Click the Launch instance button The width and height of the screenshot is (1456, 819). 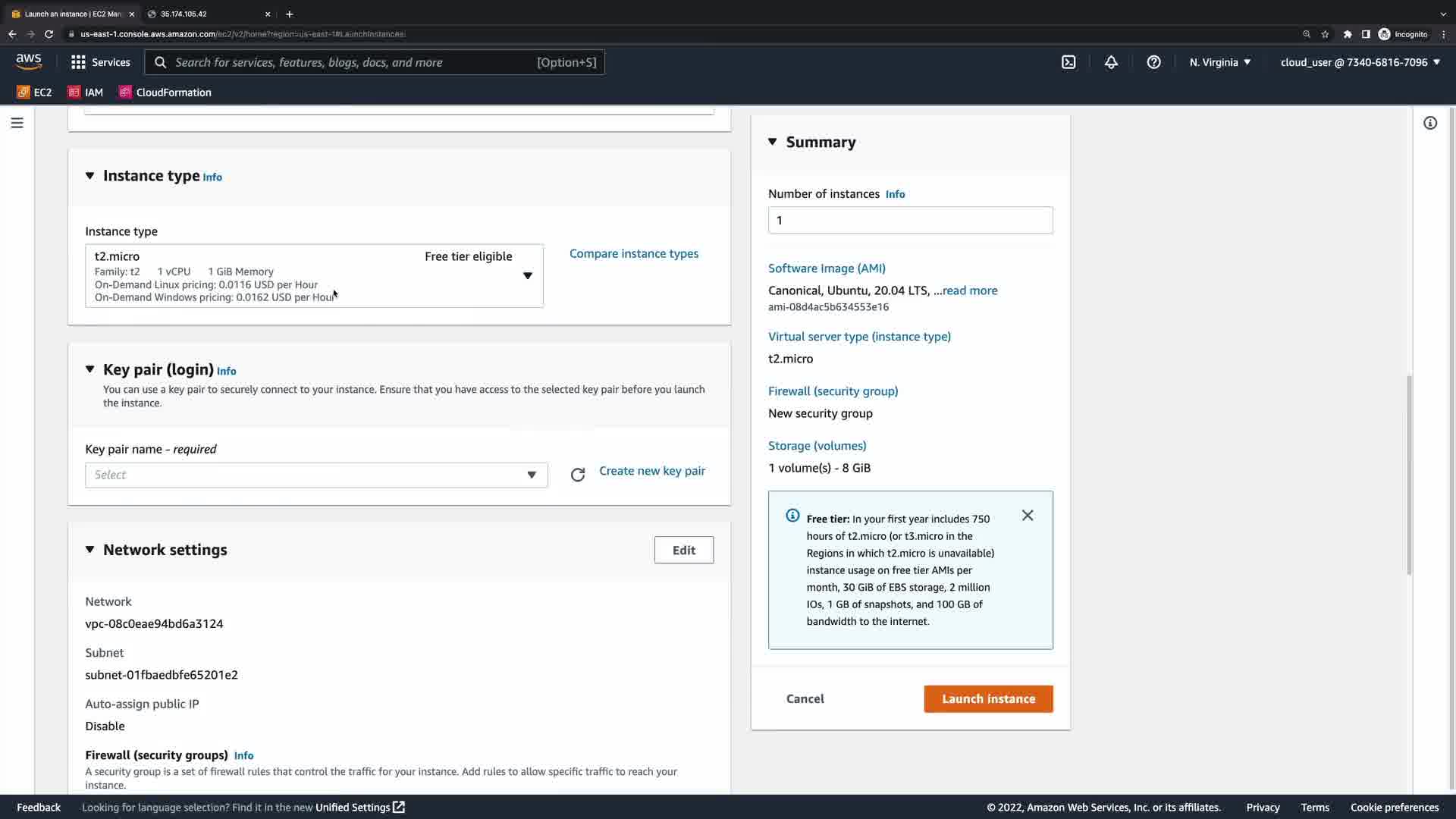pos(988,699)
